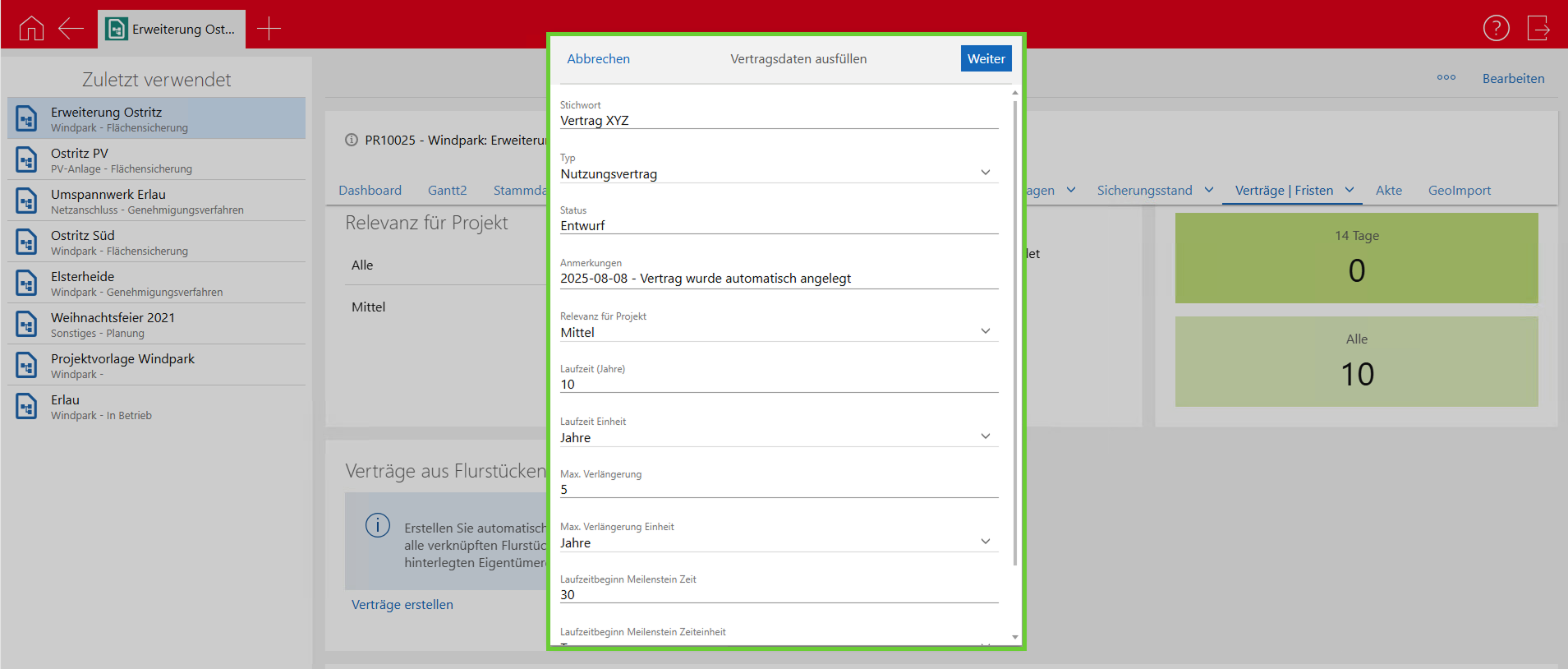This screenshot has width=1568, height=669.
Task: Select the green 14 Tage tile
Action: [1356, 258]
